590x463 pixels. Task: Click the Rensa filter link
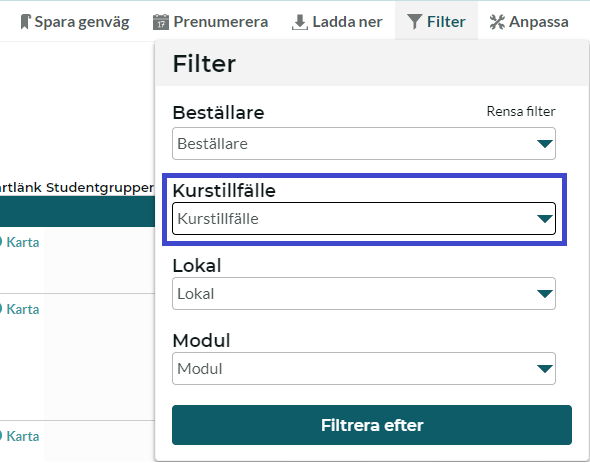pos(521,111)
